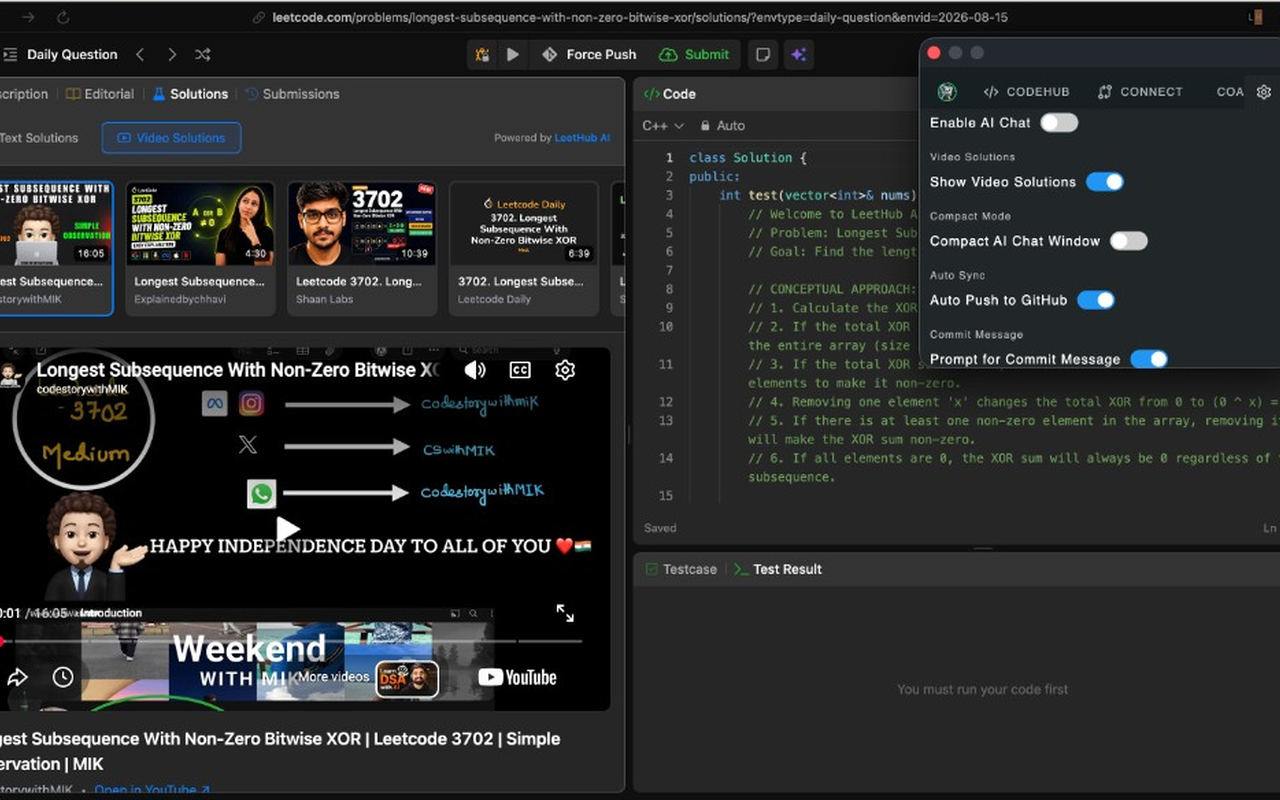
Task: Open the Daily Question list menu
Action: [x=62, y=55]
